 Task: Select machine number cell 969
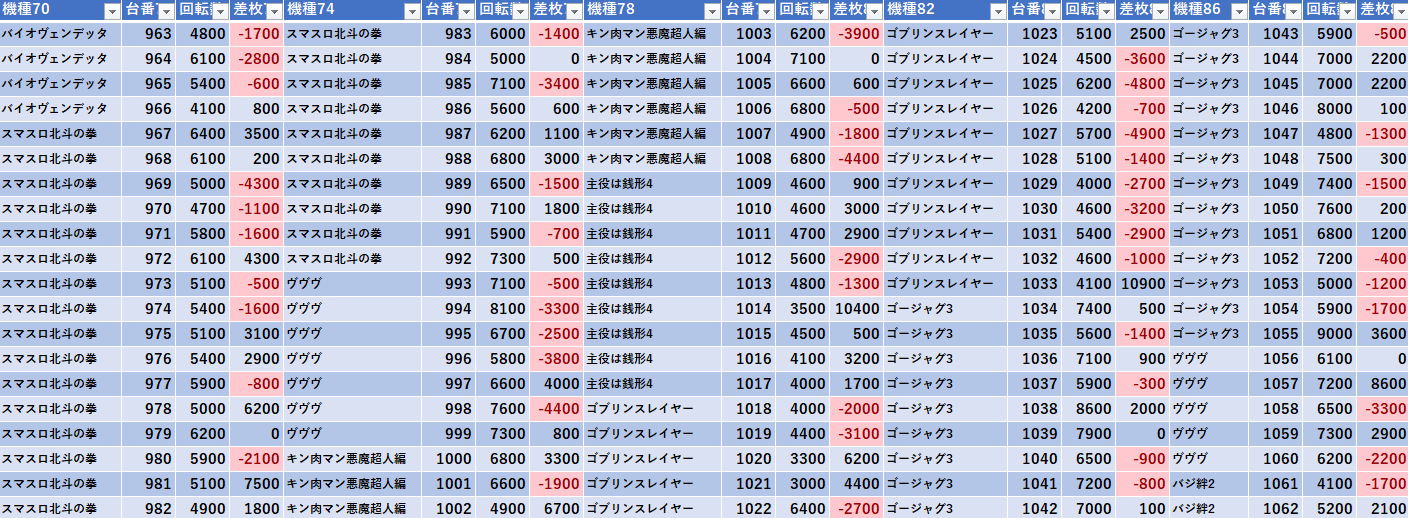click(x=149, y=184)
